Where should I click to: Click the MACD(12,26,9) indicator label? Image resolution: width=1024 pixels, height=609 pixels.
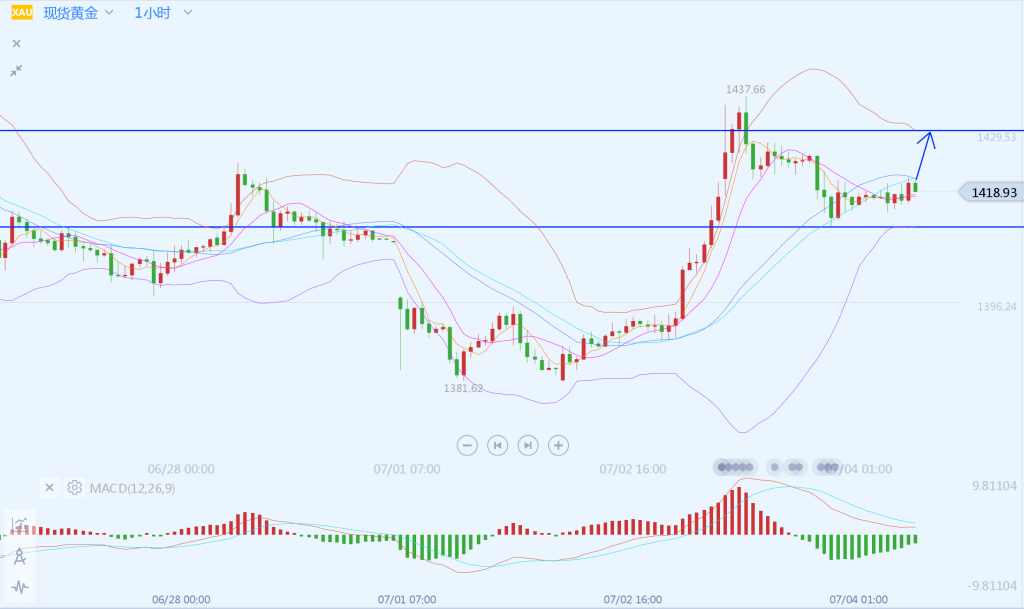coord(132,488)
